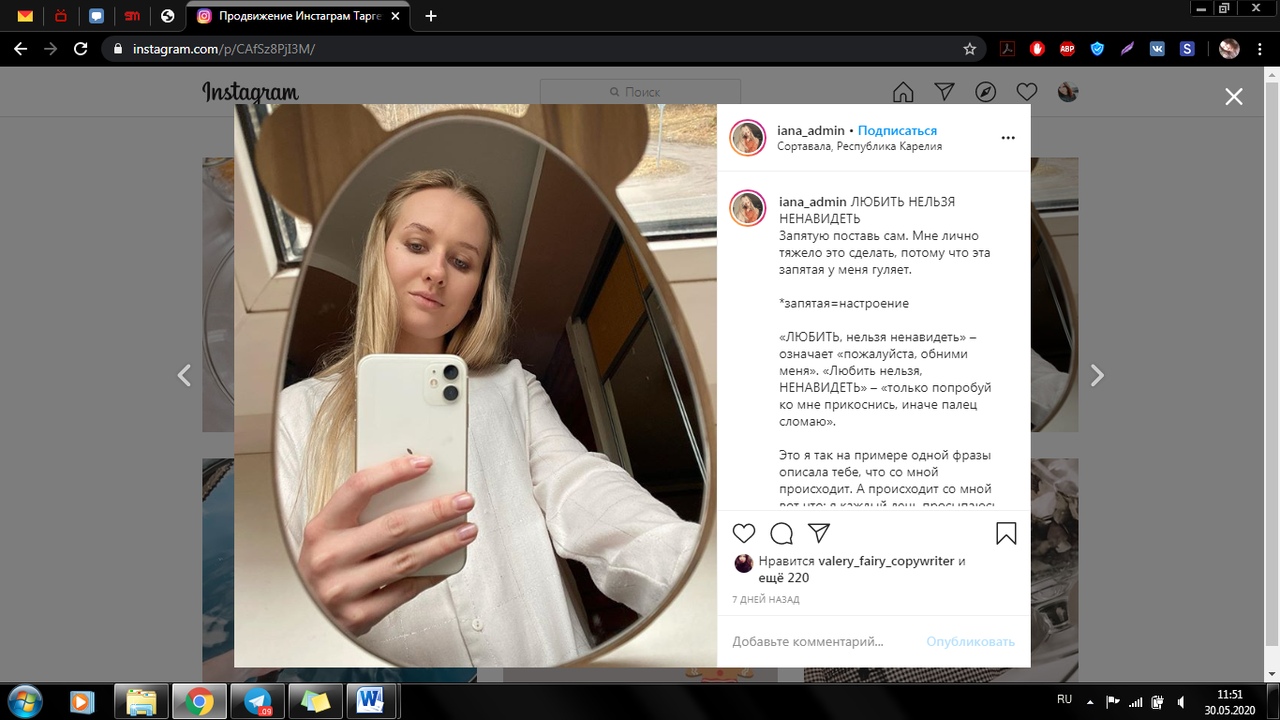Open Instagram explore compass icon
The image size is (1280, 720).
coord(985,92)
